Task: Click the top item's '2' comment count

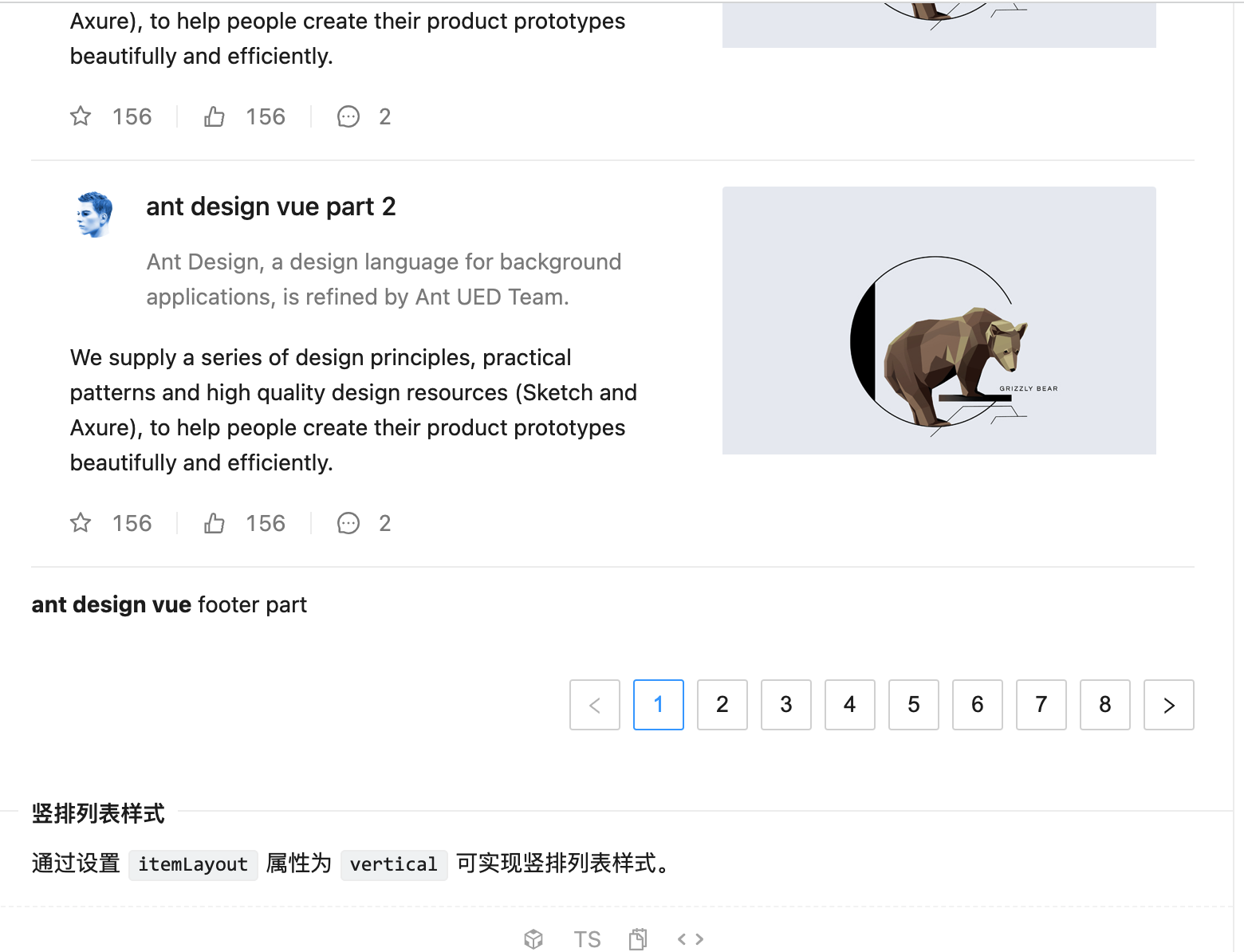Action: click(x=385, y=116)
